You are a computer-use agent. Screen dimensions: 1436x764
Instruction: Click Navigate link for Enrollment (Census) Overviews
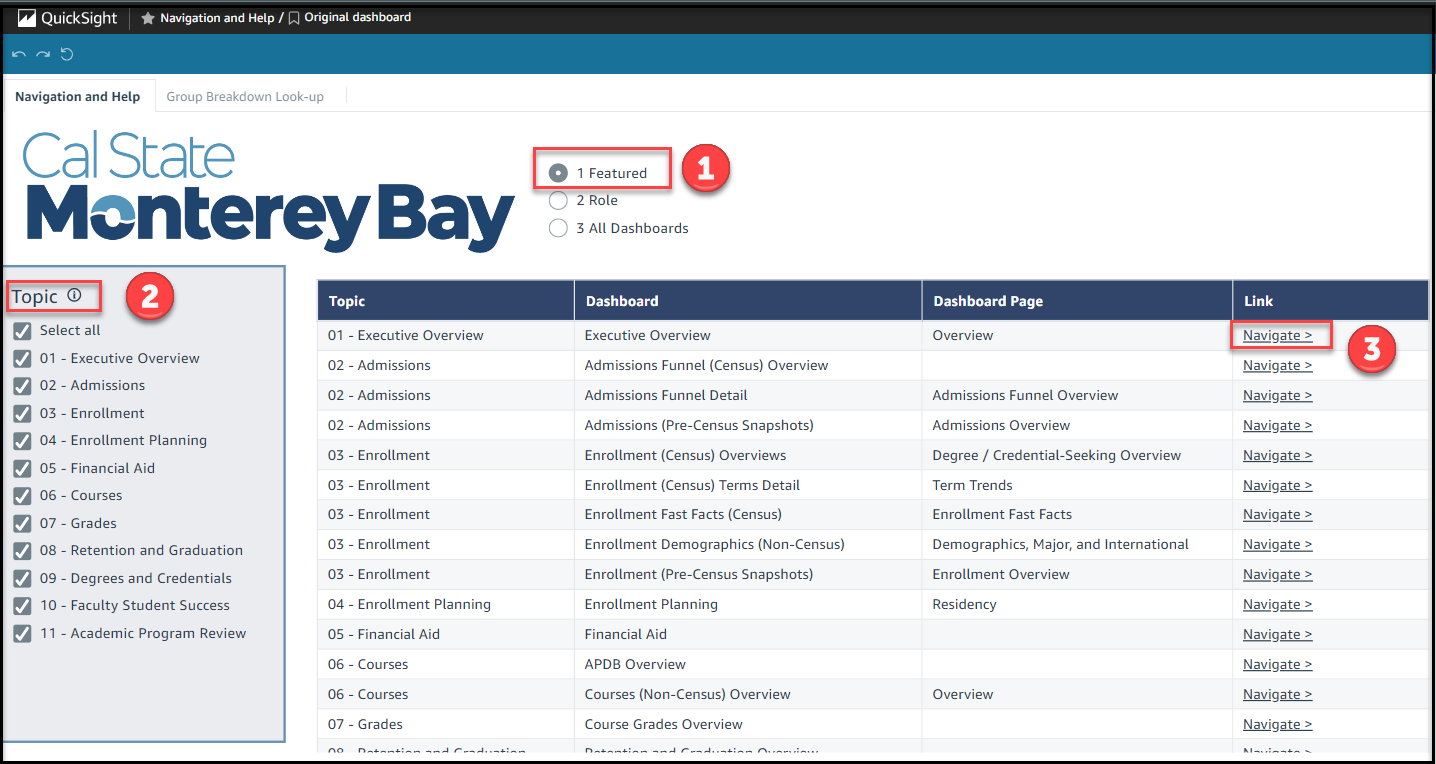(x=1277, y=455)
